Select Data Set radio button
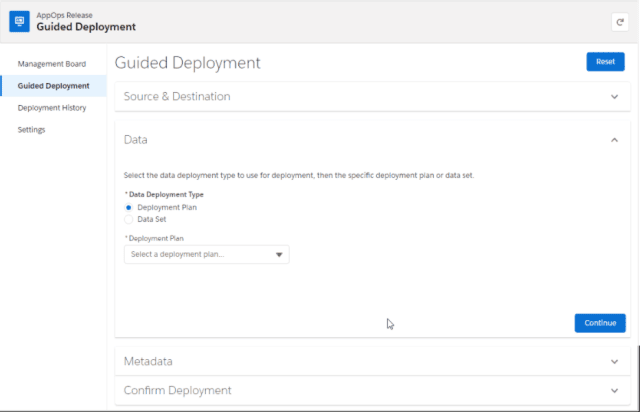The height and width of the screenshot is (412, 640). 129,219
